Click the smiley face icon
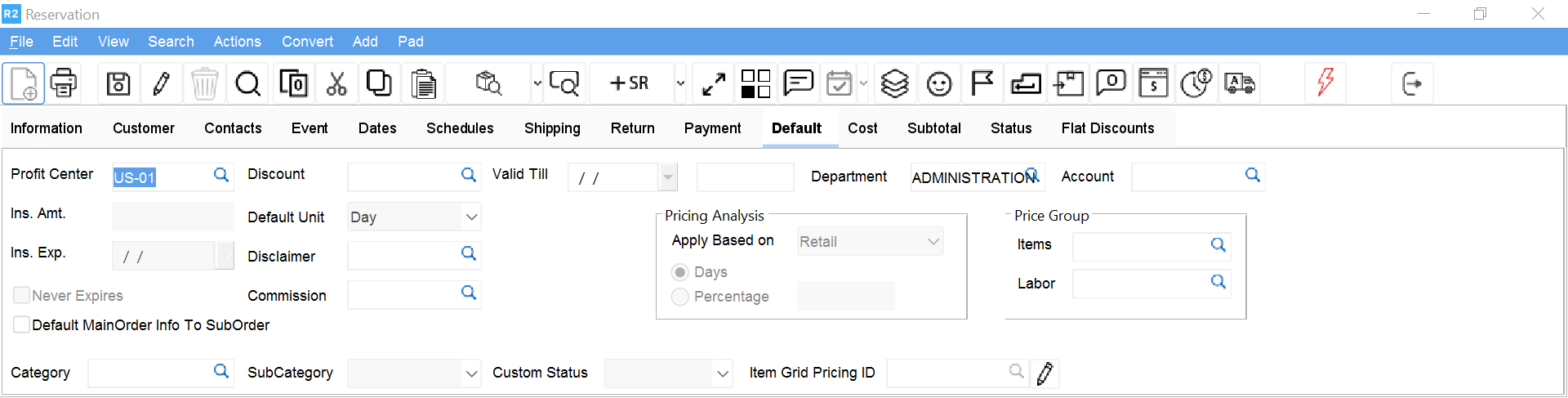Viewport: 1568px width, 398px height. tap(939, 83)
